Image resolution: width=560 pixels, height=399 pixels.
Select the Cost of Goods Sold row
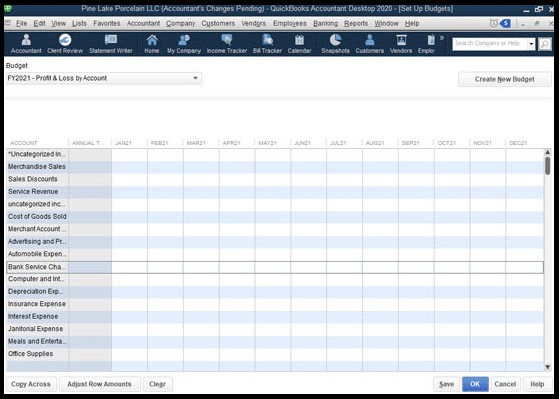(x=275, y=217)
